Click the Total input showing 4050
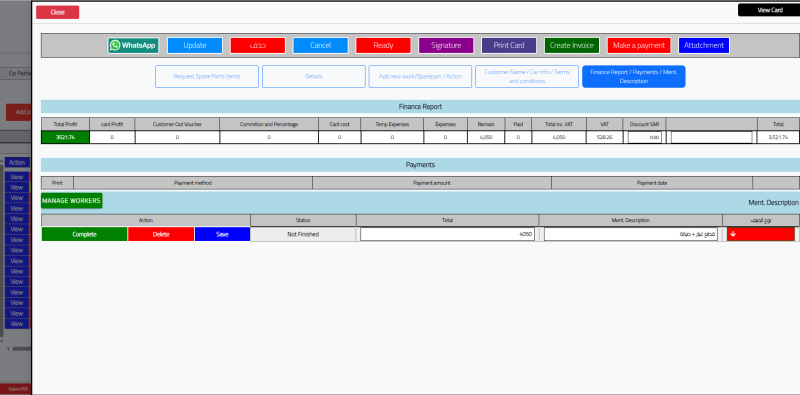Image resolution: width=800 pixels, height=395 pixels. (447, 234)
